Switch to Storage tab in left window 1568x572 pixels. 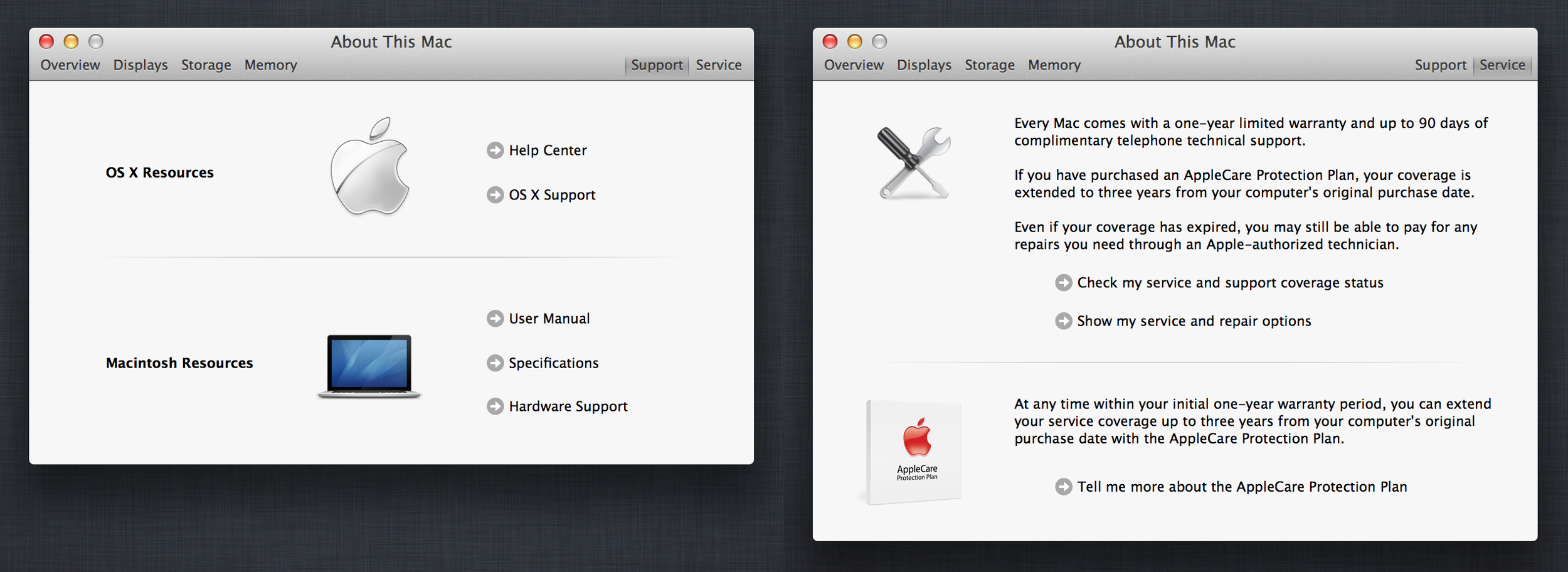206,65
